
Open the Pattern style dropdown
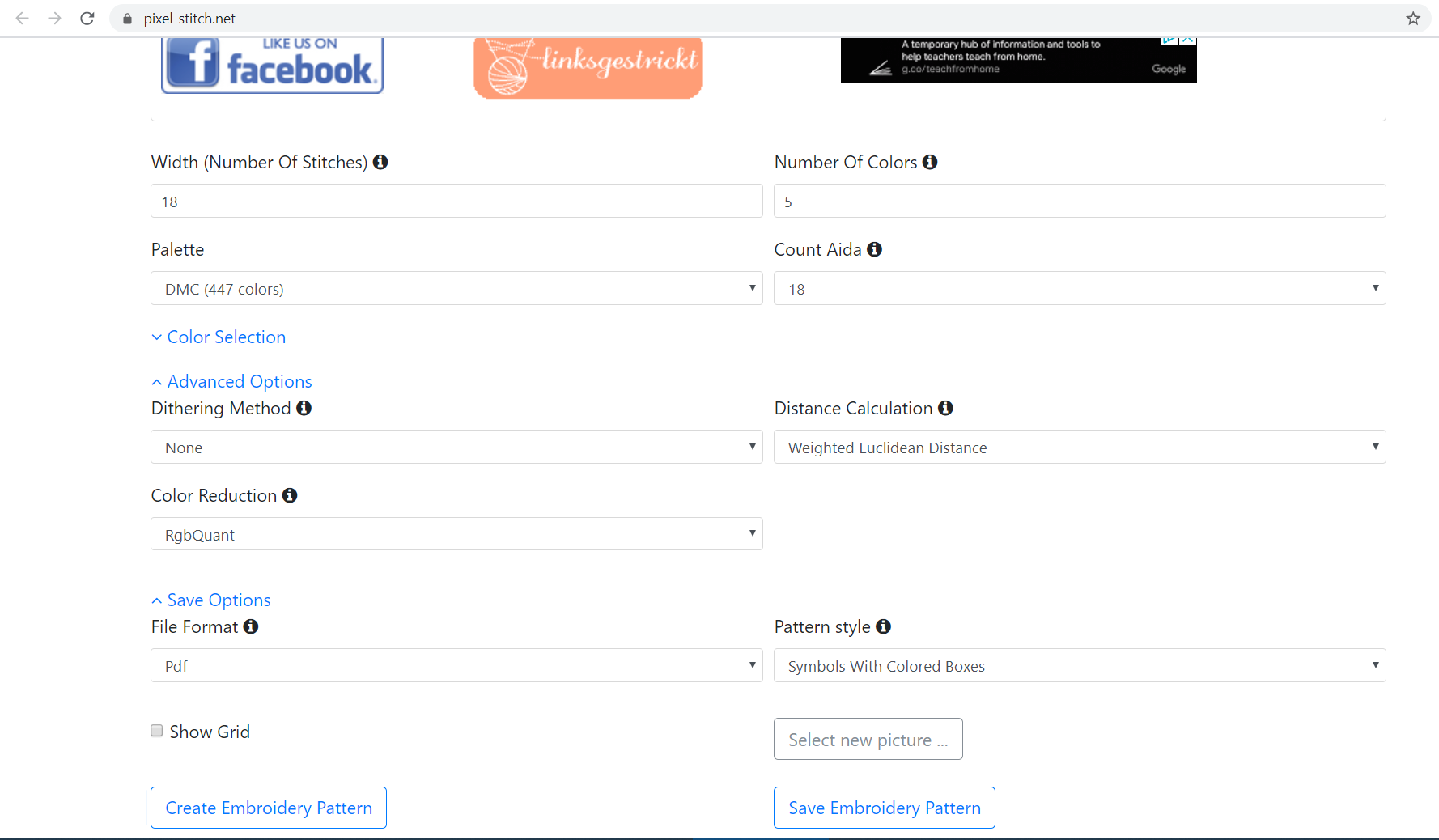click(1080, 665)
